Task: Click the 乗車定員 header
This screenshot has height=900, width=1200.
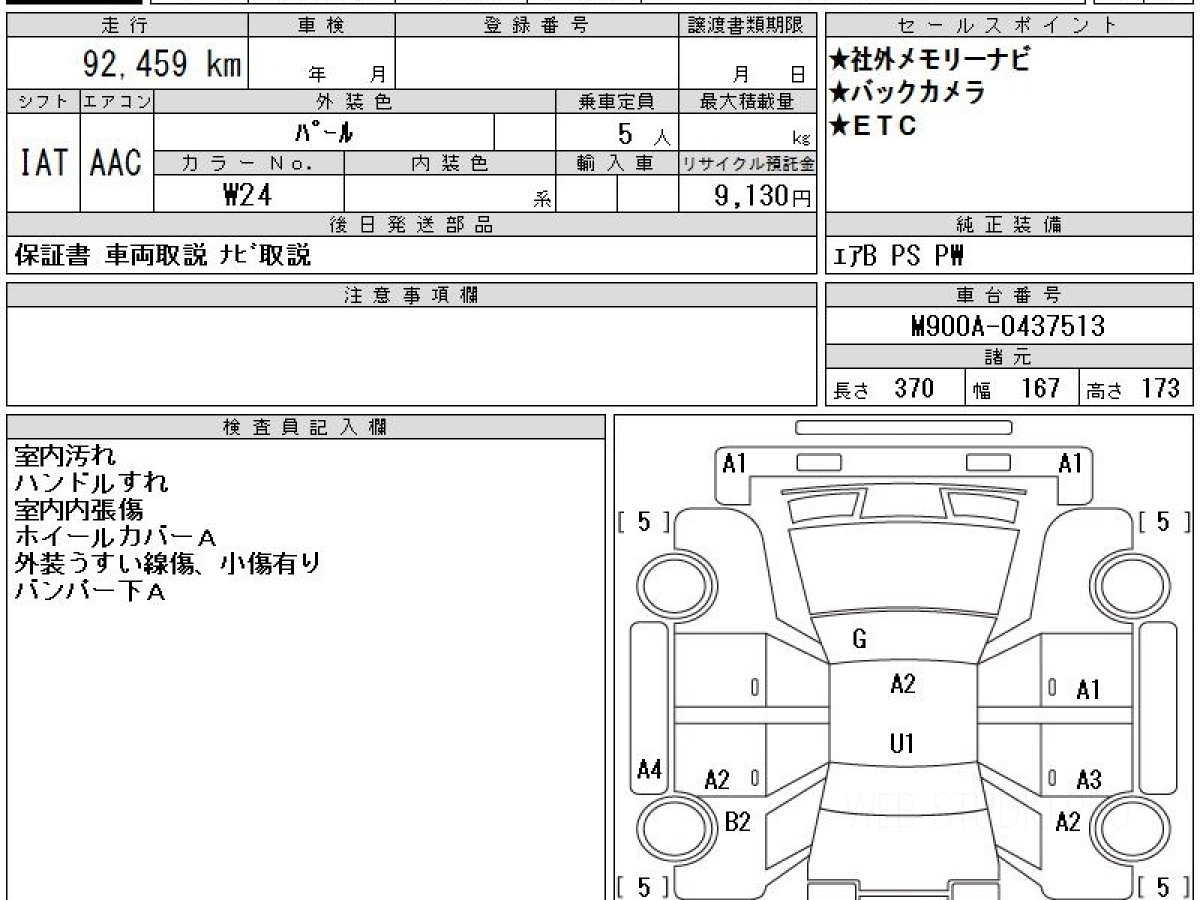Action: pyautogui.click(x=617, y=101)
